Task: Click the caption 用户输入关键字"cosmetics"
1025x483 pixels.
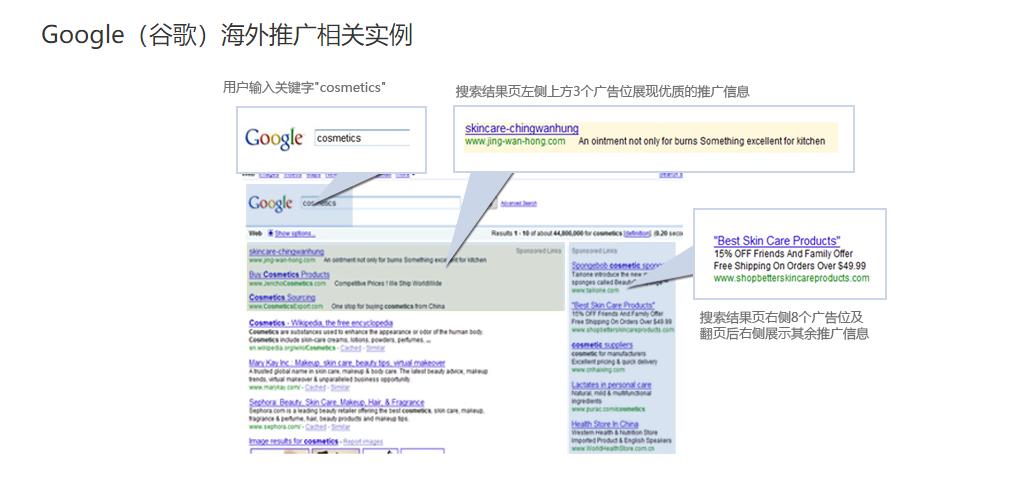Action: tap(304, 88)
